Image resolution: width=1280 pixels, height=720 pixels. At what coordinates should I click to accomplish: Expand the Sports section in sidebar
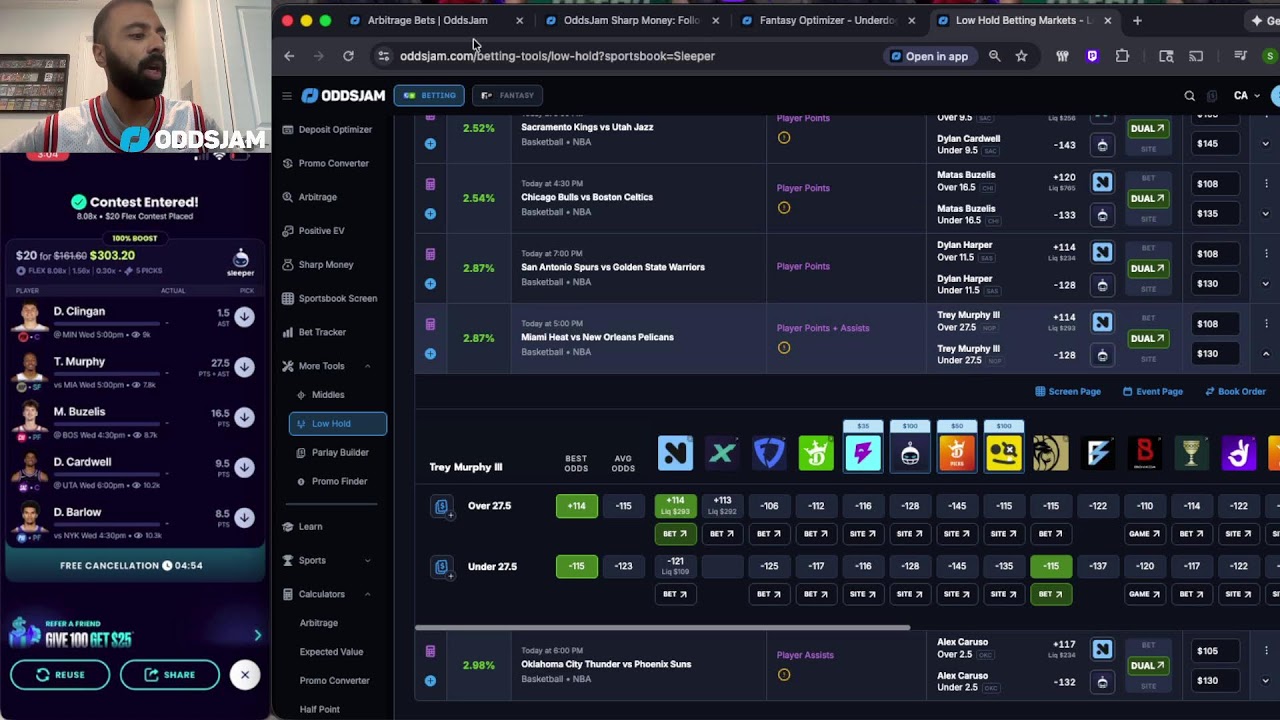click(x=367, y=560)
